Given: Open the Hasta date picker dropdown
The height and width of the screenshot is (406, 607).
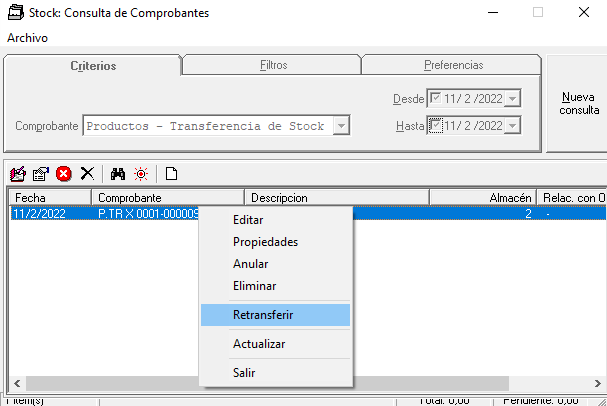Looking at the screenshot, I should pos(512,126).
